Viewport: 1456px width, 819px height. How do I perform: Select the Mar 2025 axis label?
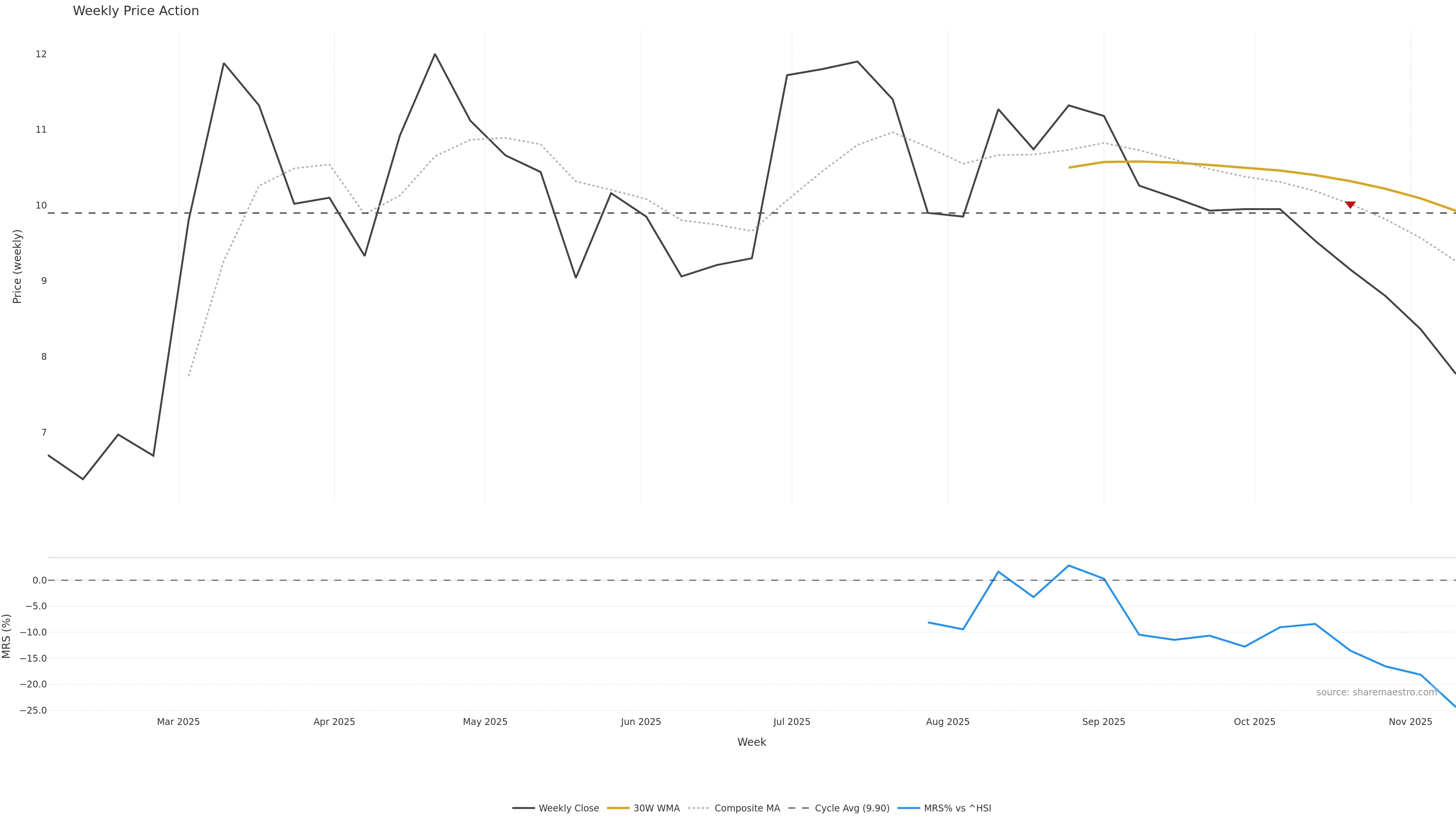click(x=178, y=722)
